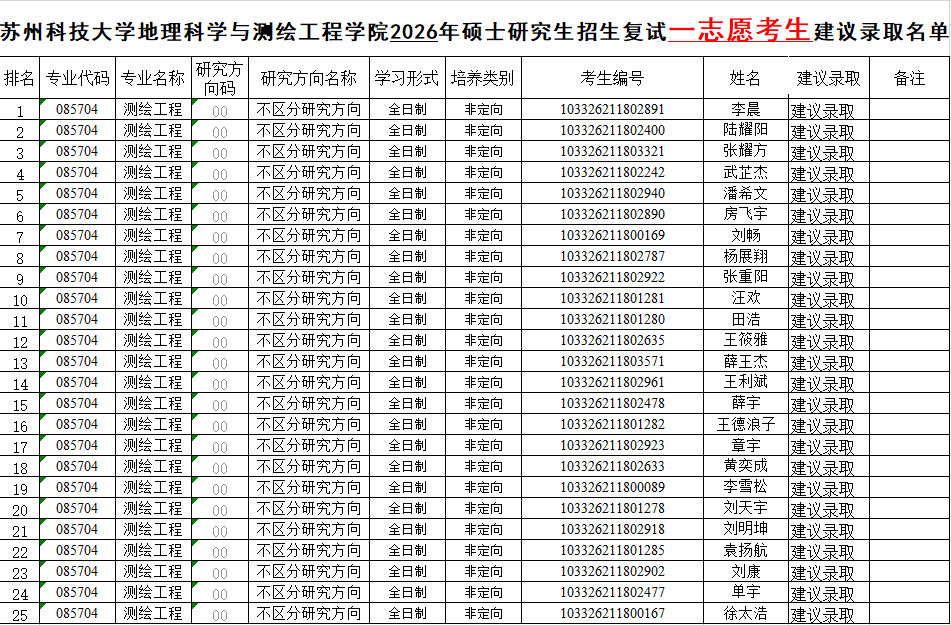This screenshot has height=625, width=951.
Task: Click candidate number 103326211802400
Action: coord(611,130)
